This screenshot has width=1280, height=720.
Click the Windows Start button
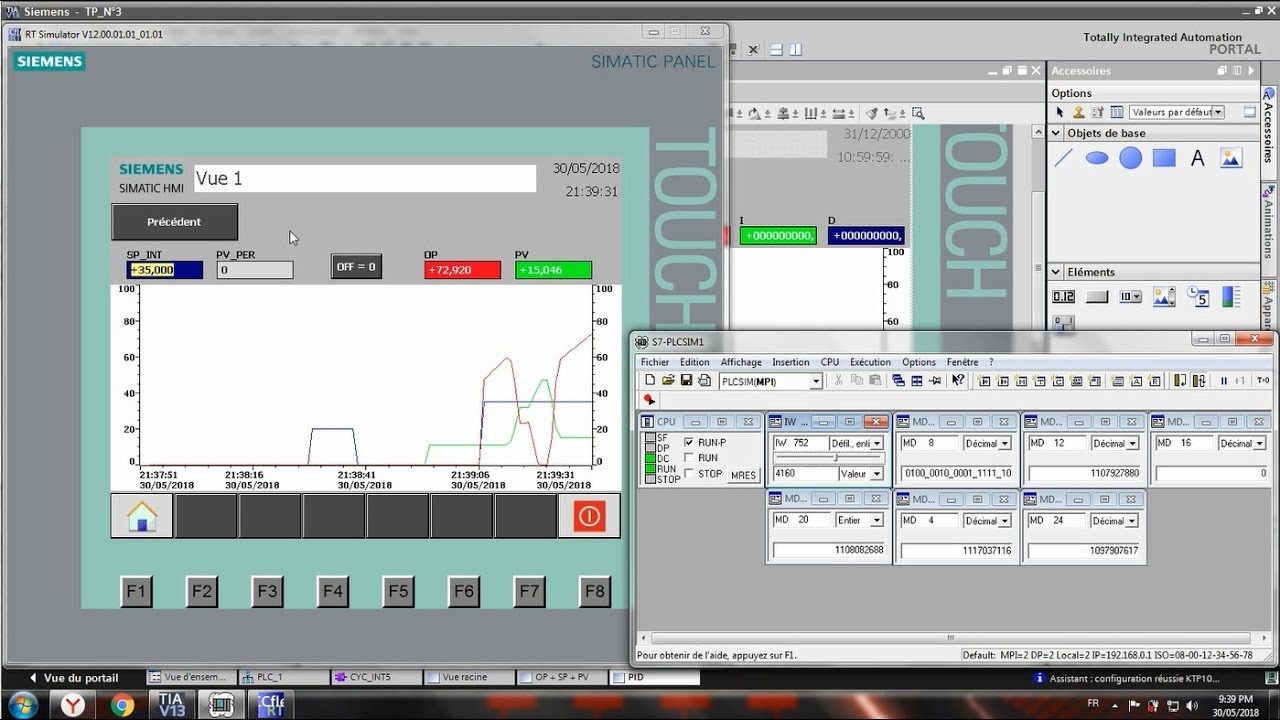(x=22, y=705)
